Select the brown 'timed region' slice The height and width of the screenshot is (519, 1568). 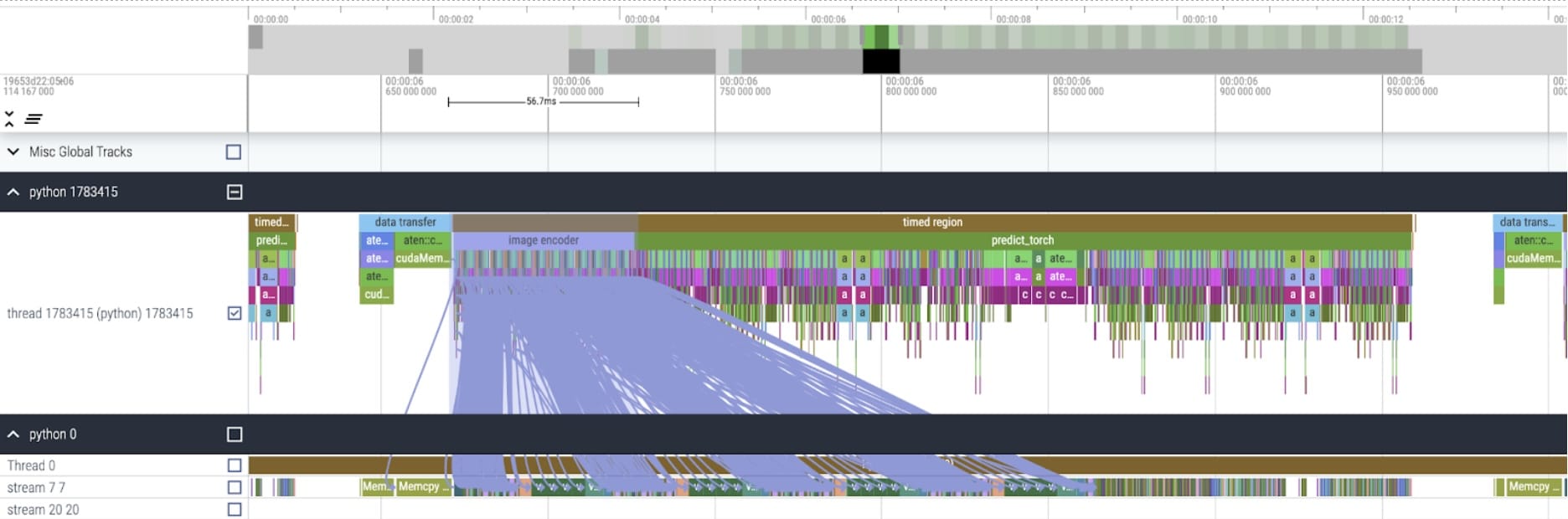pyautogui.click(x=931, y=222)
